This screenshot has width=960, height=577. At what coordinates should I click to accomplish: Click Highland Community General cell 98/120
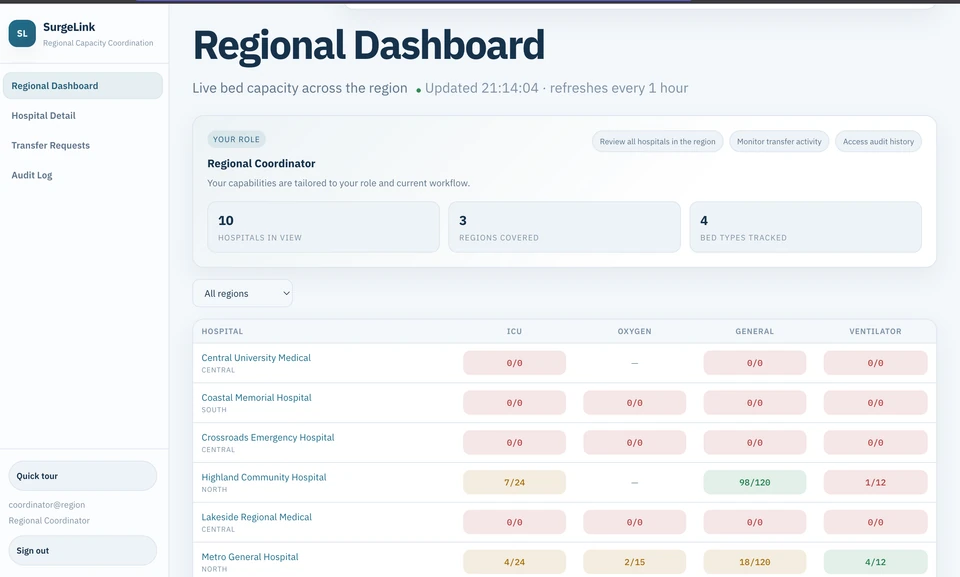tap(755, 483)
